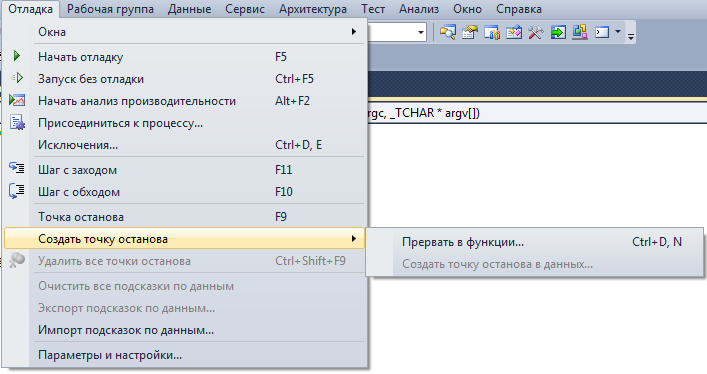Expand the Command Window button's dropdown arrow
The height and width of the screenshot is (374, 707).
(618, 32)
